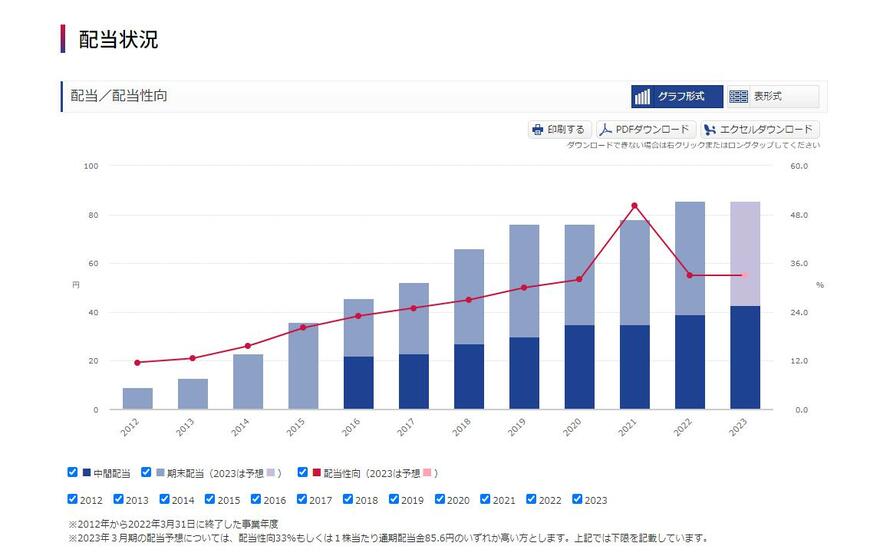870x556 pixels.
Task: Click the table grid icon for table view
Action: pyautogui.click(x=739, y=97)
